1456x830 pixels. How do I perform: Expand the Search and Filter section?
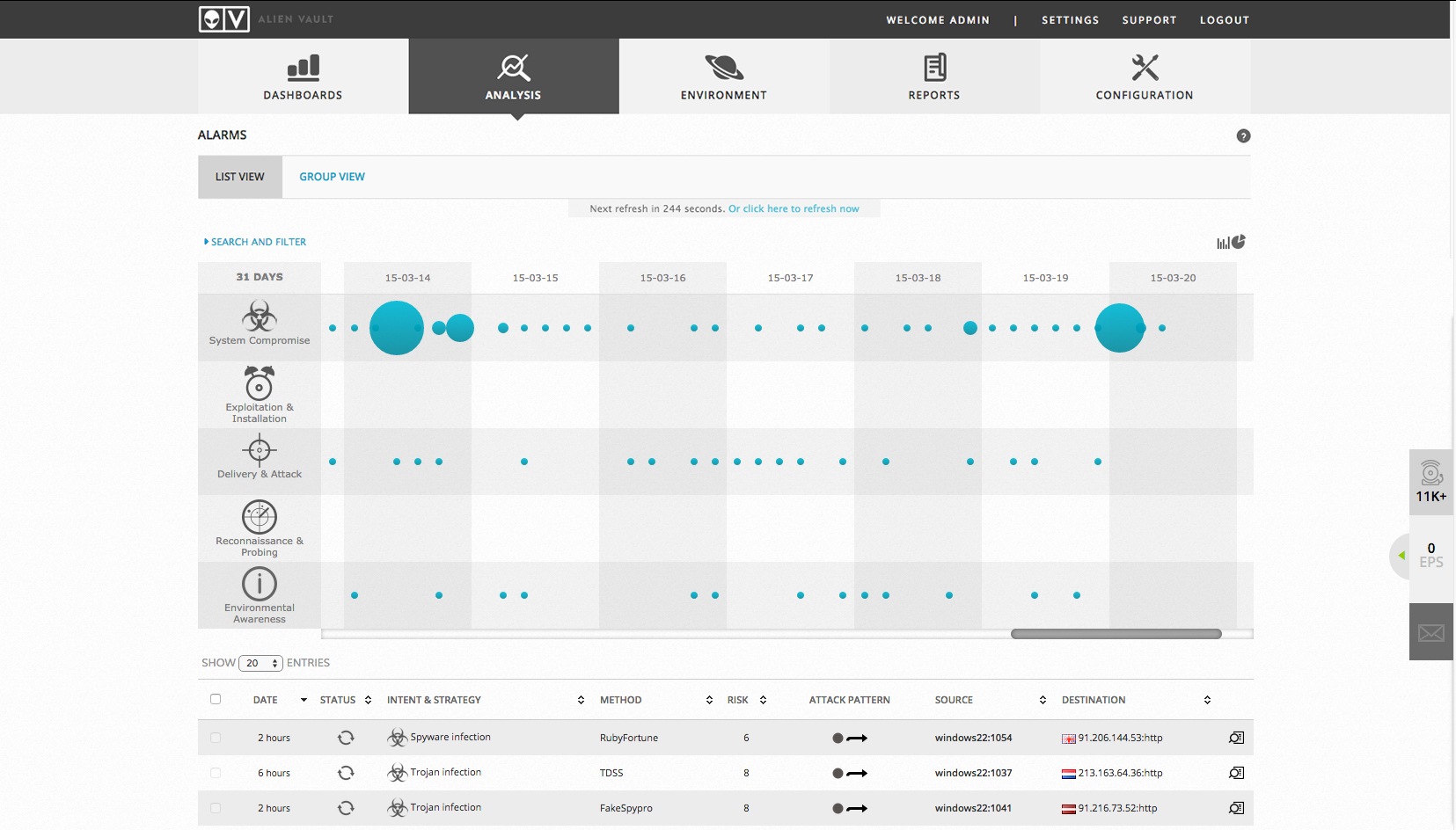point(255,242)
